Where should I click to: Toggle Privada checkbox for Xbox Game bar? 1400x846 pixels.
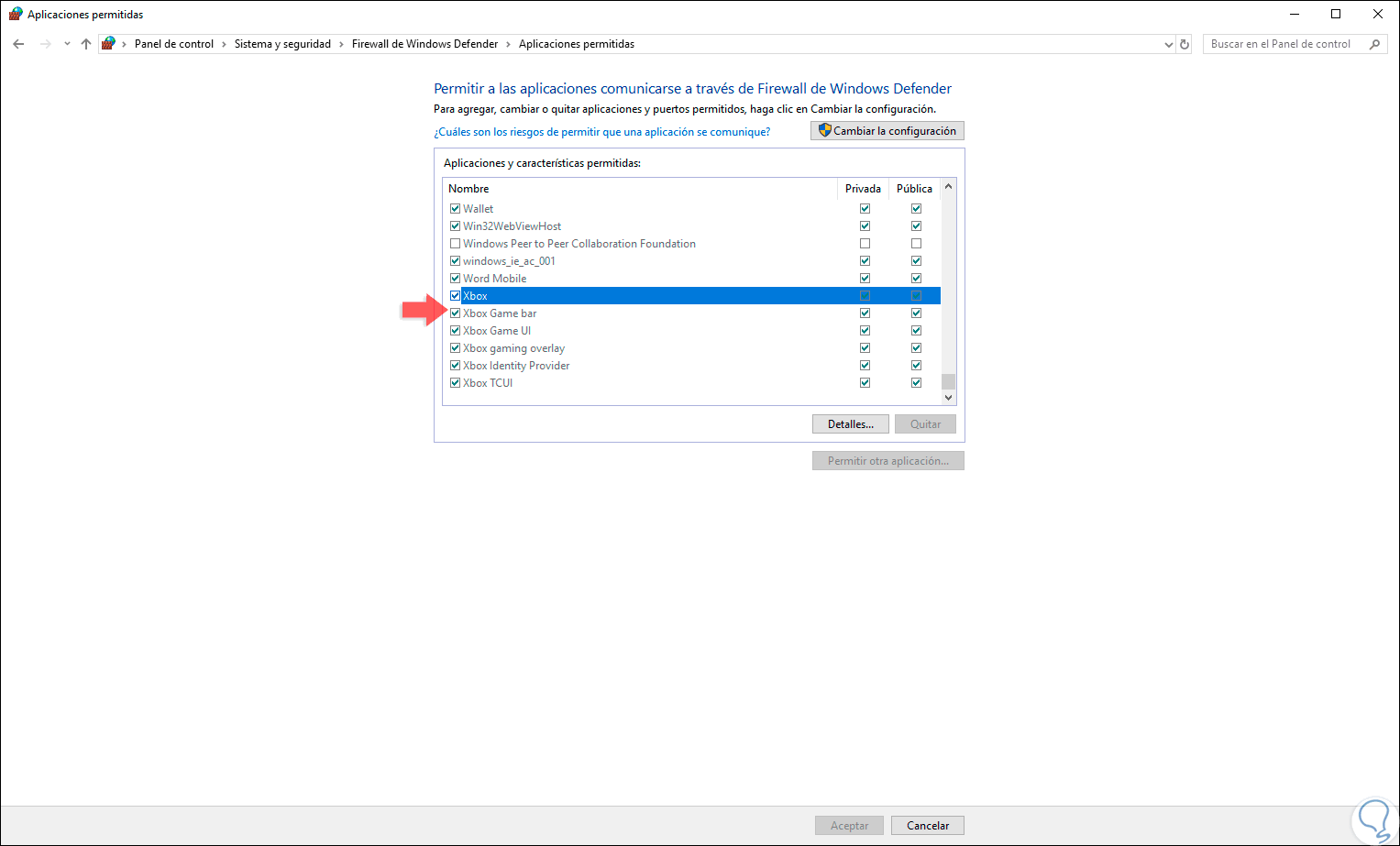[865, 313]
